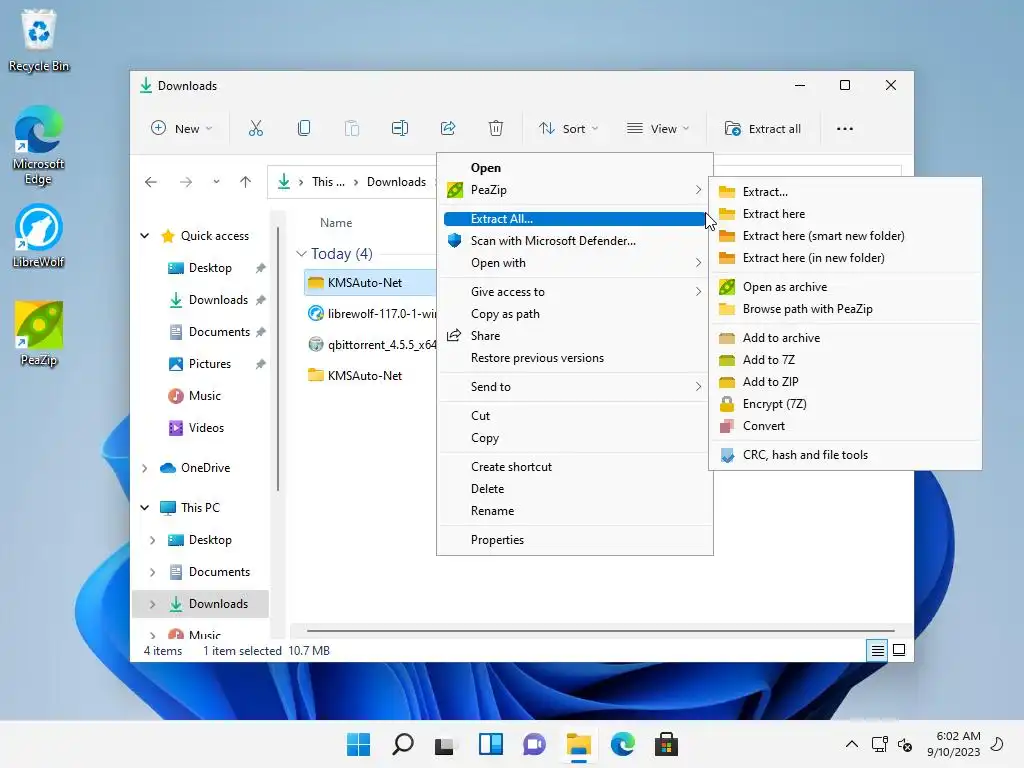Switch to details view layout icon
This screenshot has height=768, width=1024.
[877, 650]
